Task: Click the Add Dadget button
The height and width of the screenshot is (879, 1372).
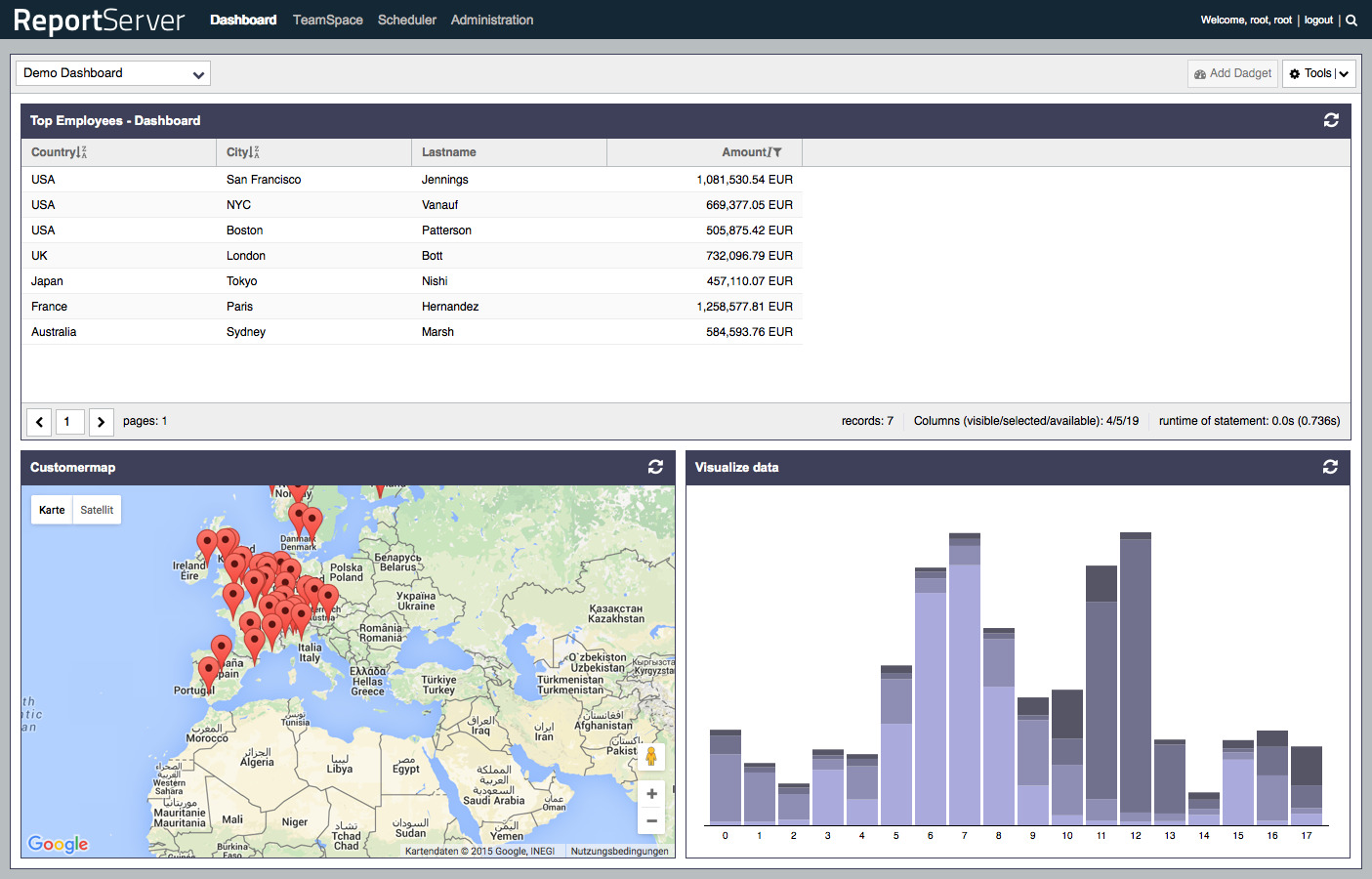Action: [x=1232, y=73]
